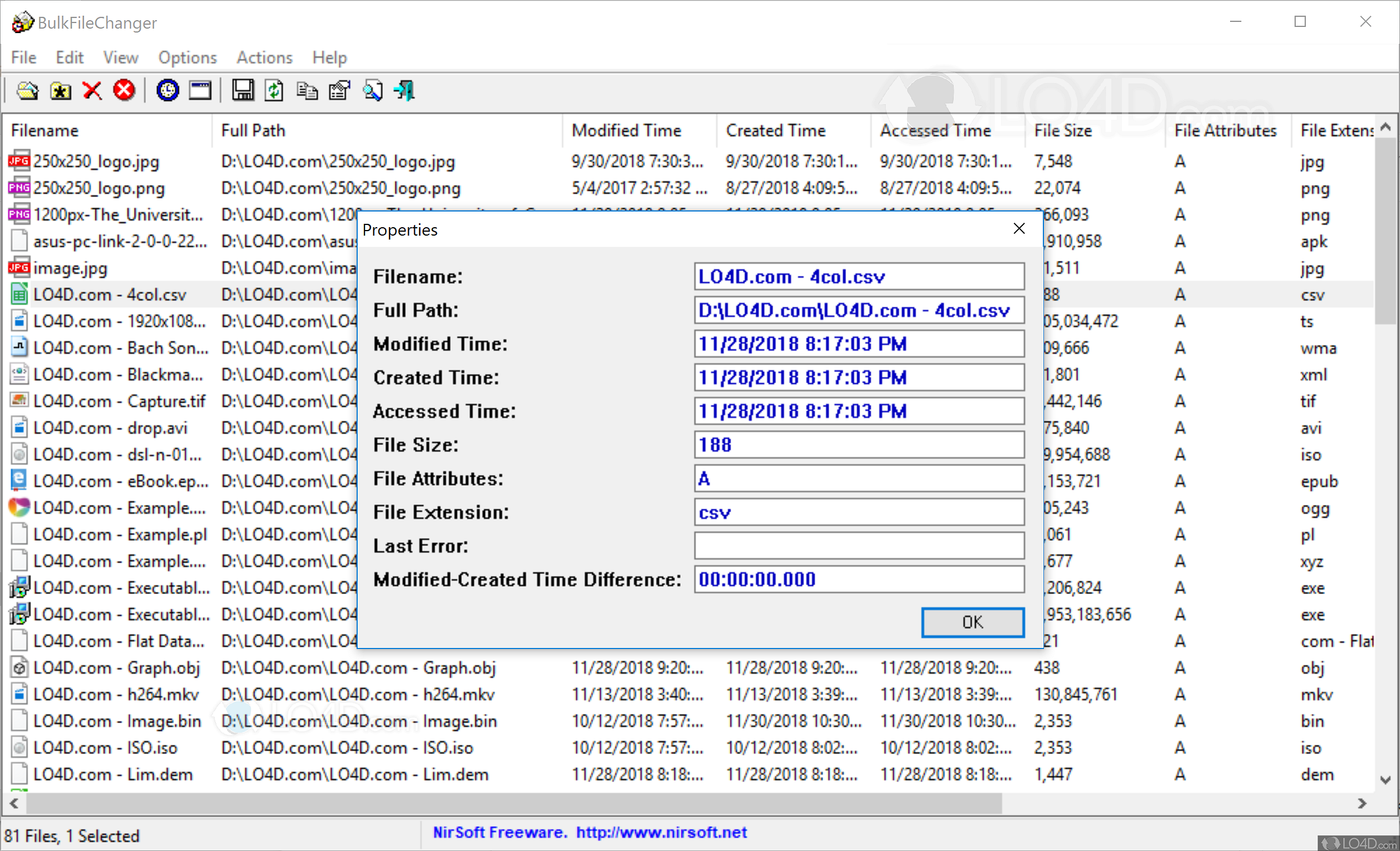
Task: Click the Refresh green arrows icon
Action: [x=274, y=90]
